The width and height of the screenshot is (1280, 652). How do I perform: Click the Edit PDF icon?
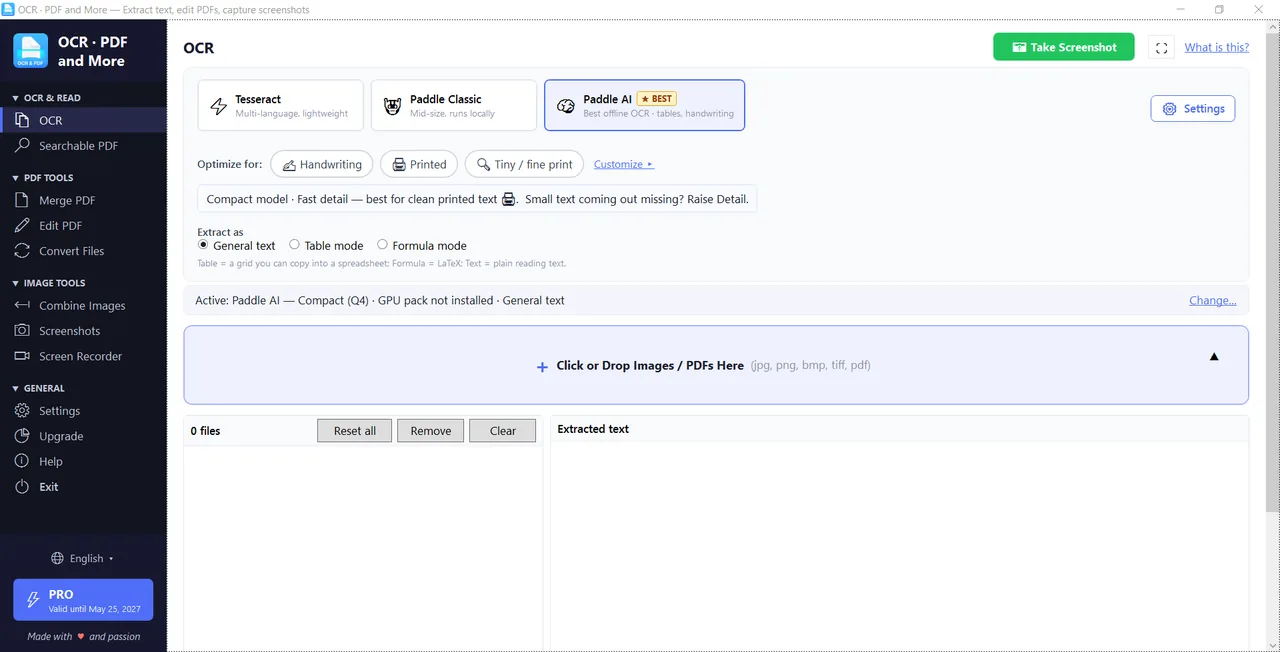(x=23, y=226)
